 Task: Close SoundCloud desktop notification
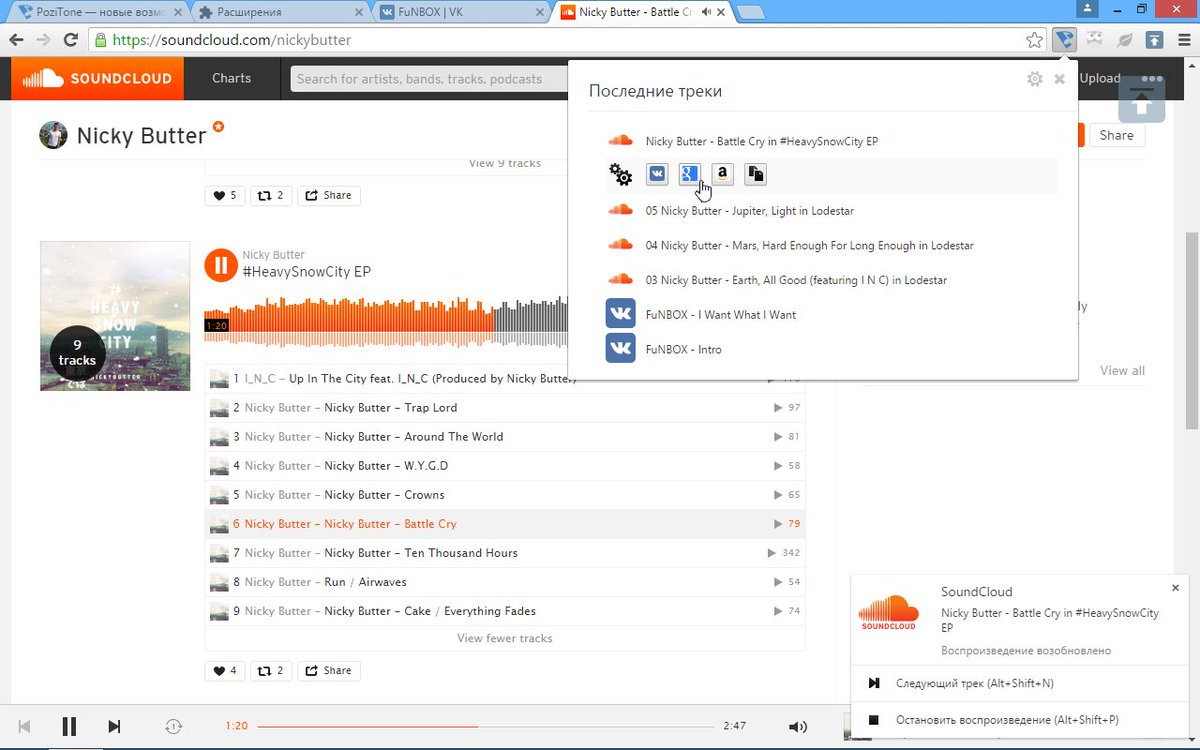[x=1176, y=588]
